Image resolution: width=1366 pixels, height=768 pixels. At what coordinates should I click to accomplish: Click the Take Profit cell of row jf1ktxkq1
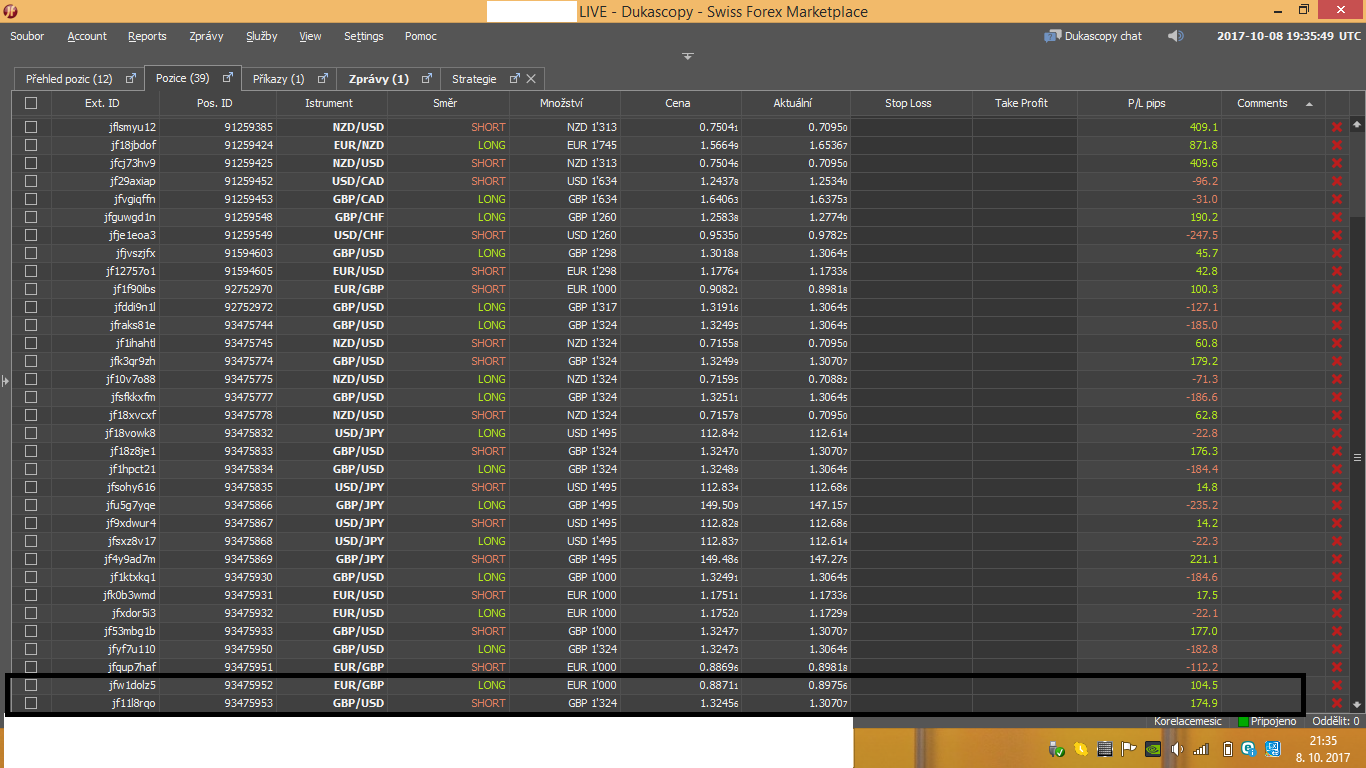click(1024, 577)
